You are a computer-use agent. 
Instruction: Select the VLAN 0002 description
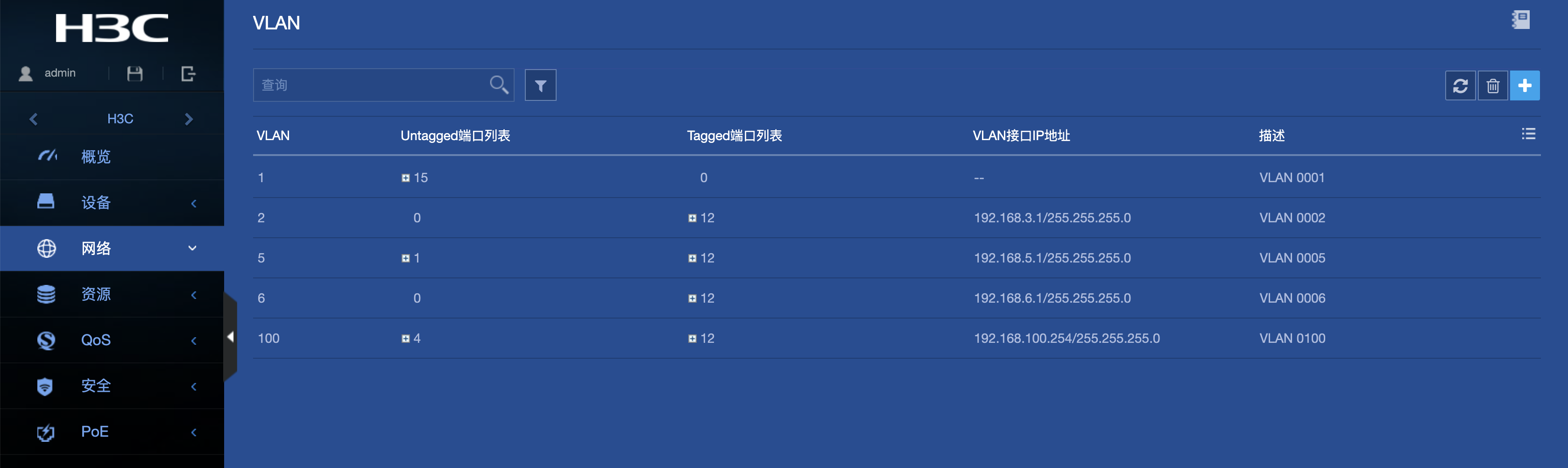[1292, 218]
